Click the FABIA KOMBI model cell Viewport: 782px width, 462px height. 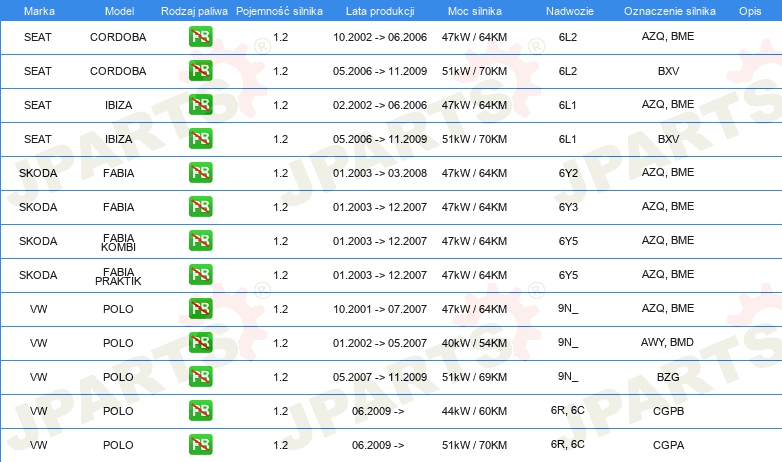click(x=118, y=242)
